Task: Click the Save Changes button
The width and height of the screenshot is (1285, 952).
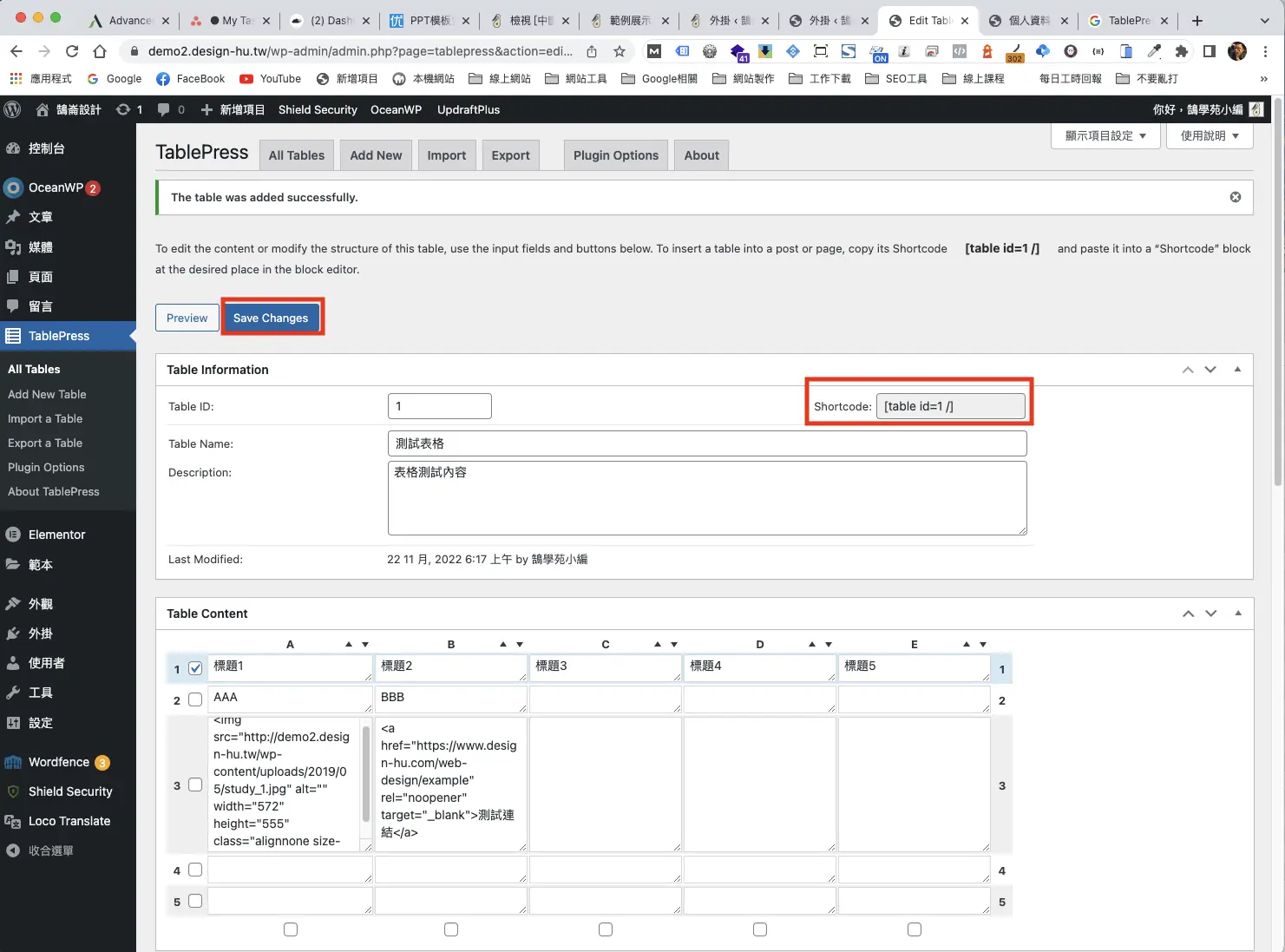Action: pos(271,318)
